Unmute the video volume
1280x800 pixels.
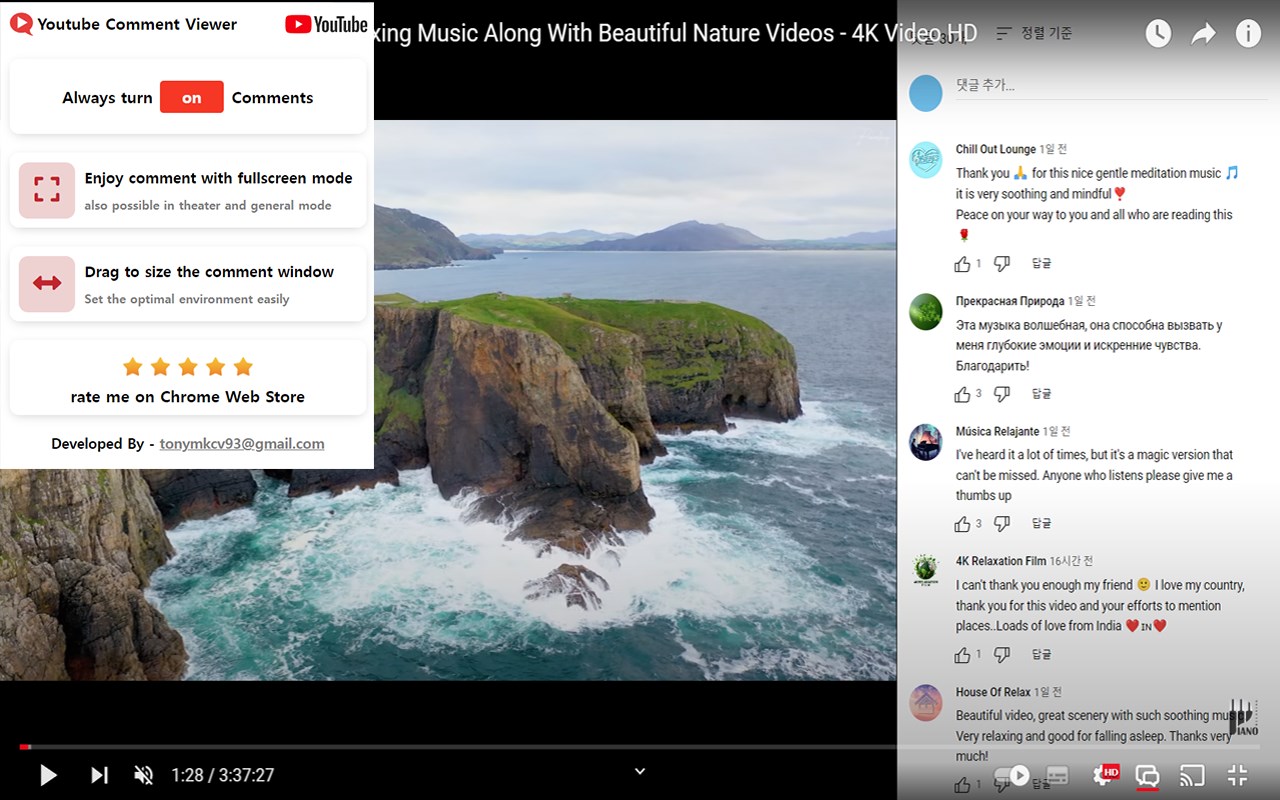[144, 775]
